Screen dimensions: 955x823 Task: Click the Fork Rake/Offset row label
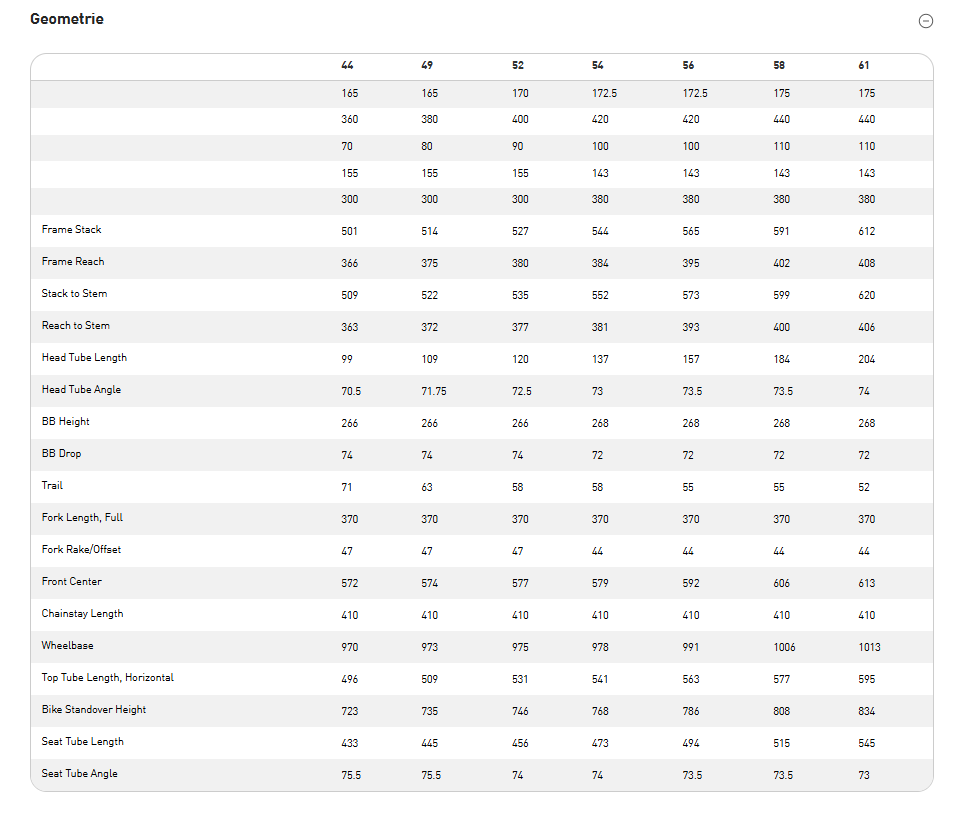point(82,550)
